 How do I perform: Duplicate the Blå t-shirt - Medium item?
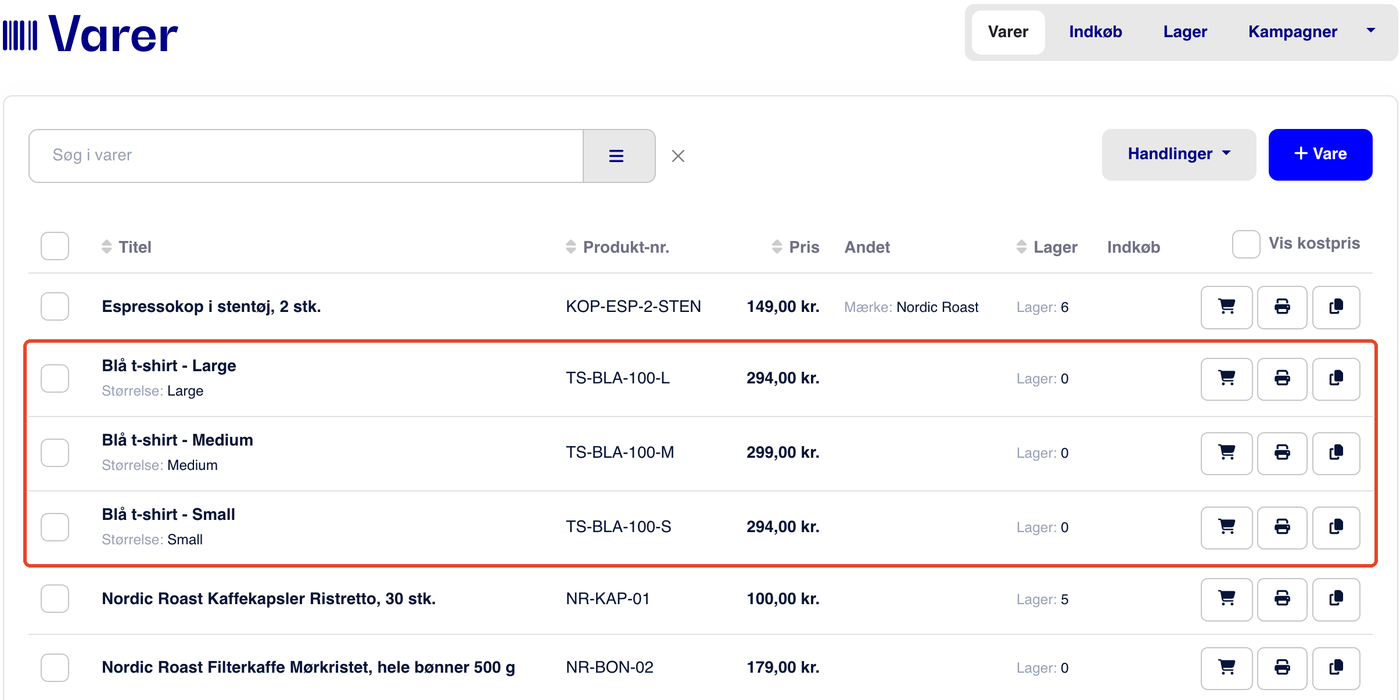coord(1336,453)
